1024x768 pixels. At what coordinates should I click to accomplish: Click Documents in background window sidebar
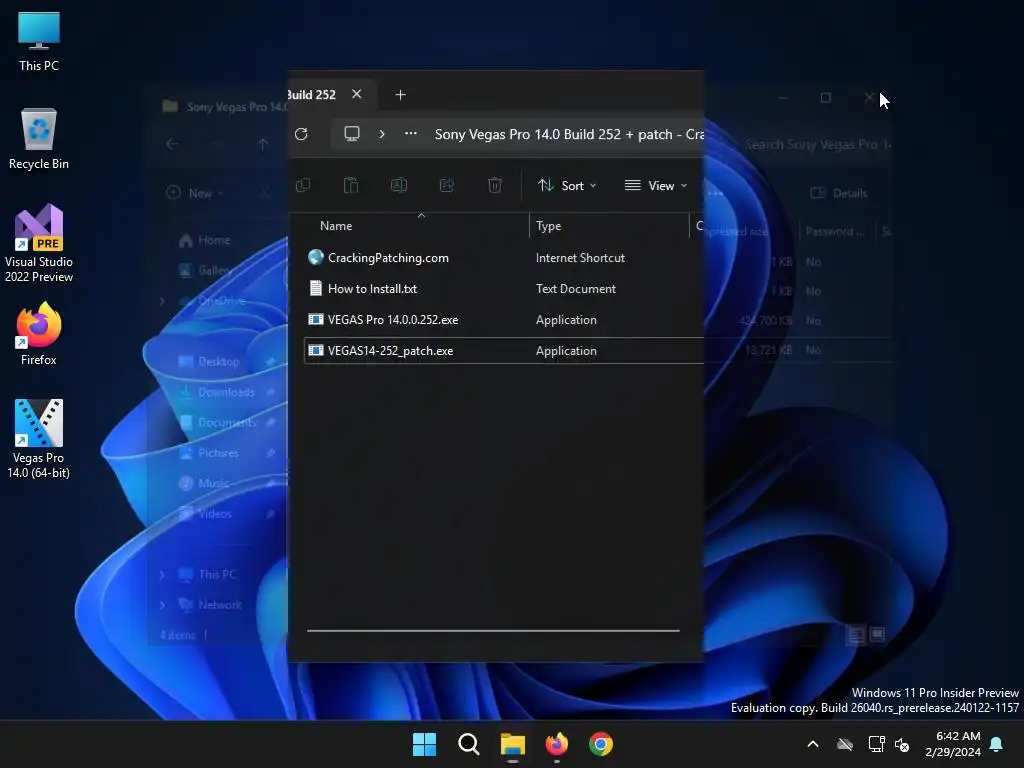[x=226, y=423]
